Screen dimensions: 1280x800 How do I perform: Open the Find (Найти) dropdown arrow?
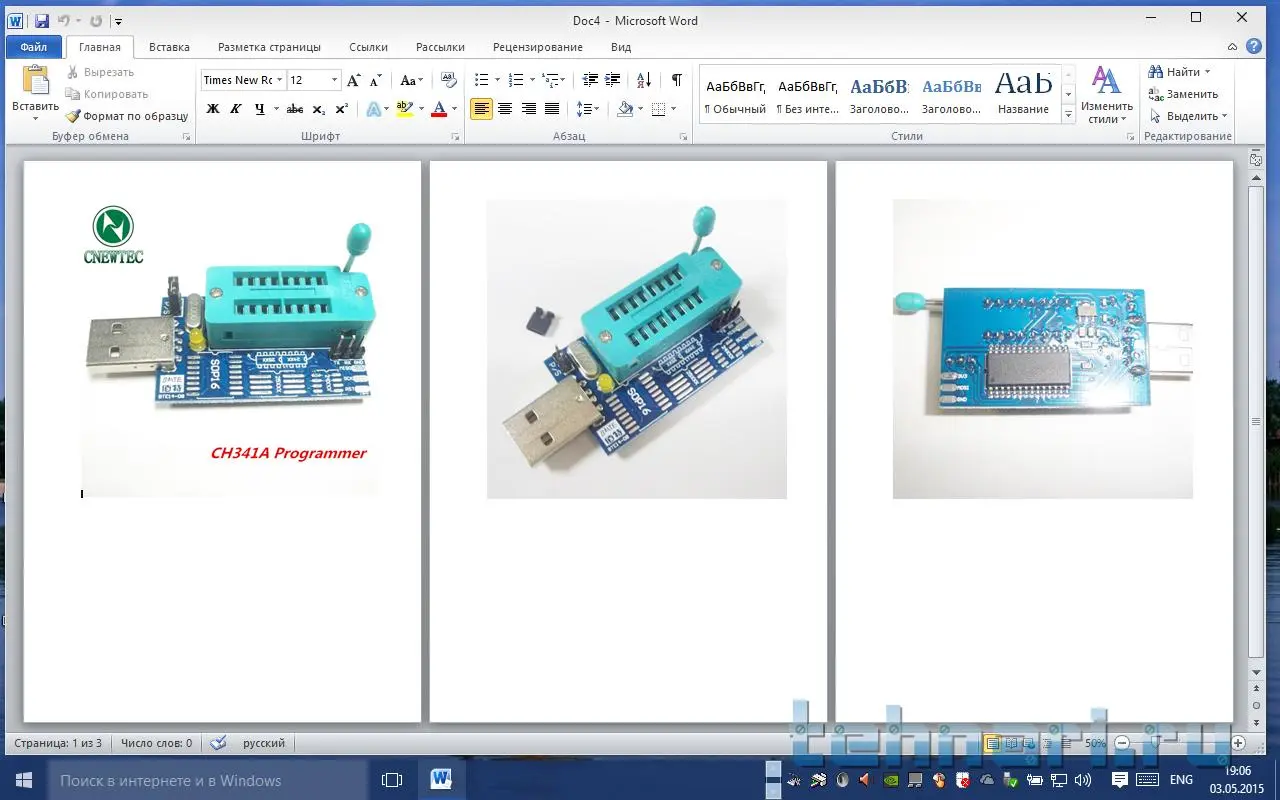(x=1207, y=72)
